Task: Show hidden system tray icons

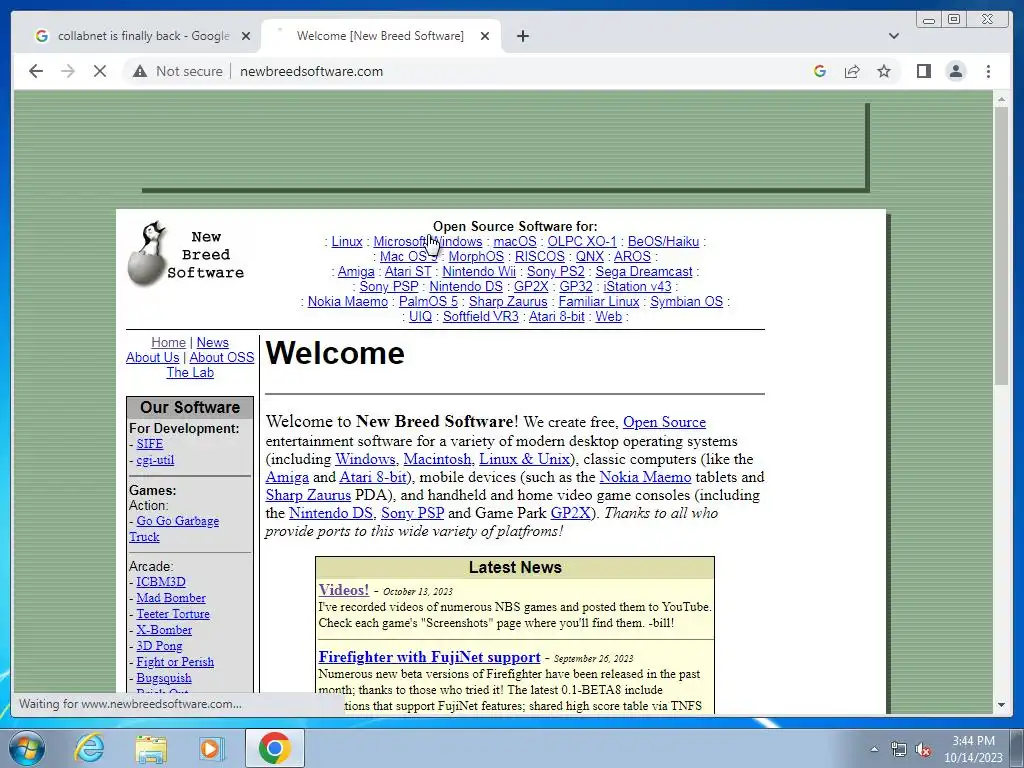Action: coord(874,749)
